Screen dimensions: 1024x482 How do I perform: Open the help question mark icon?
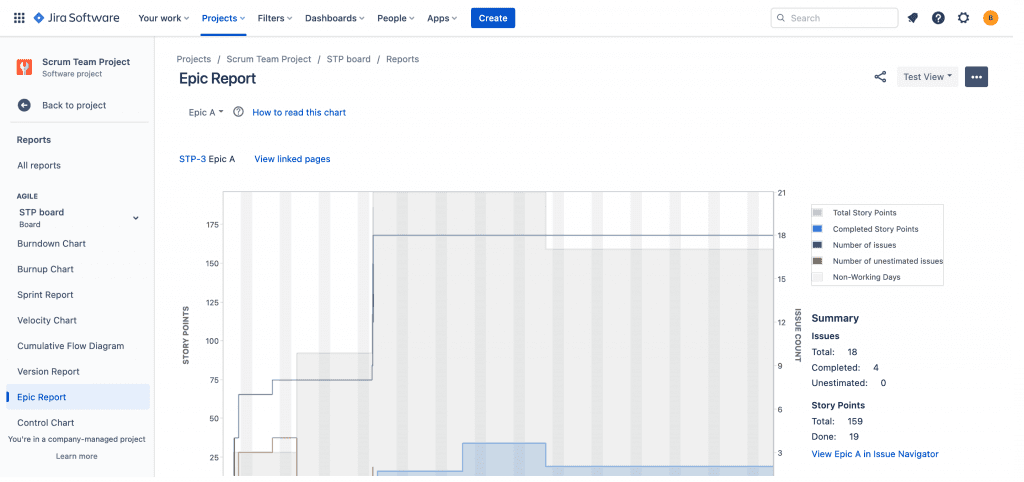tap(938, 18)
